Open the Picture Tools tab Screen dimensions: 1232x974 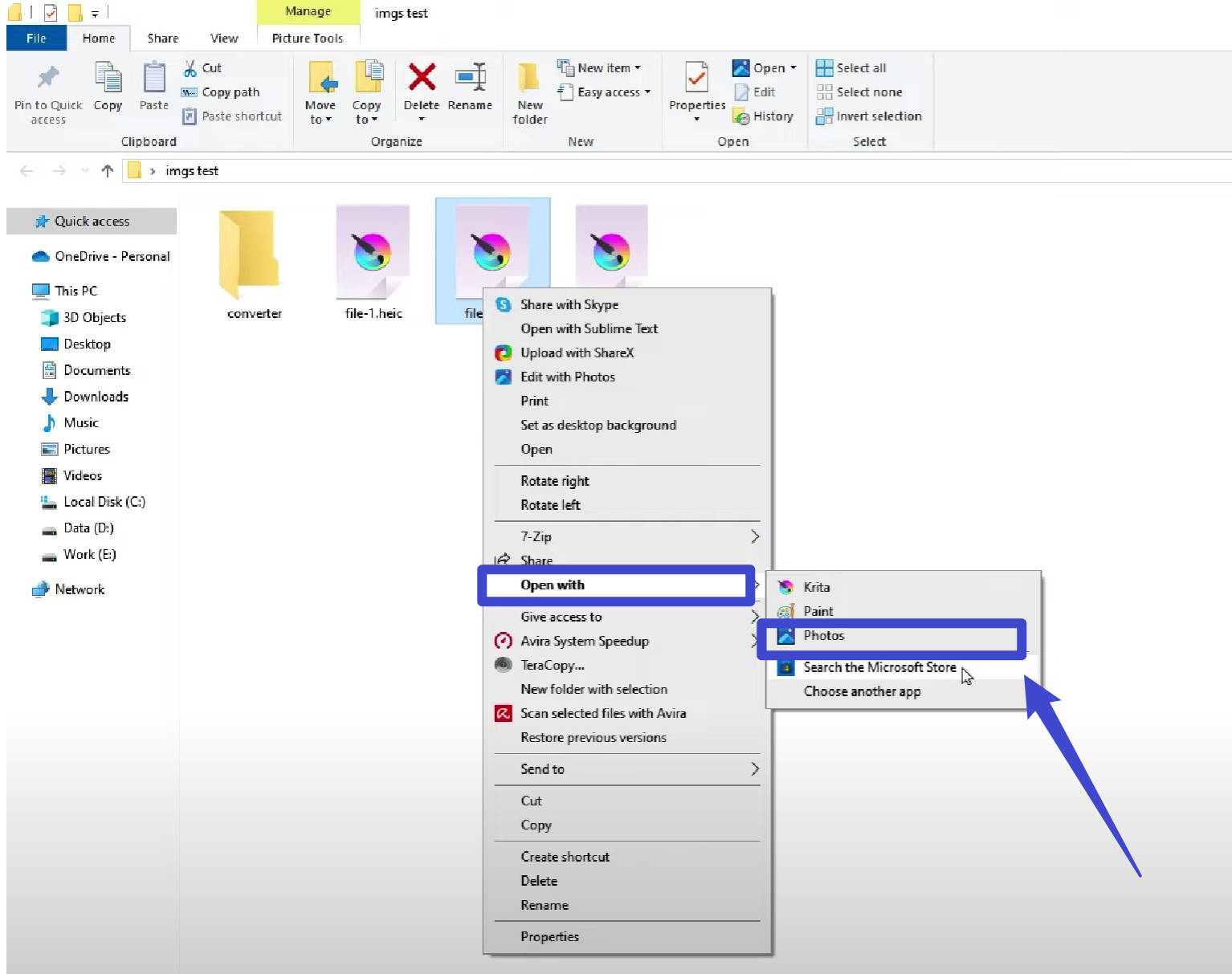point(308,38)
